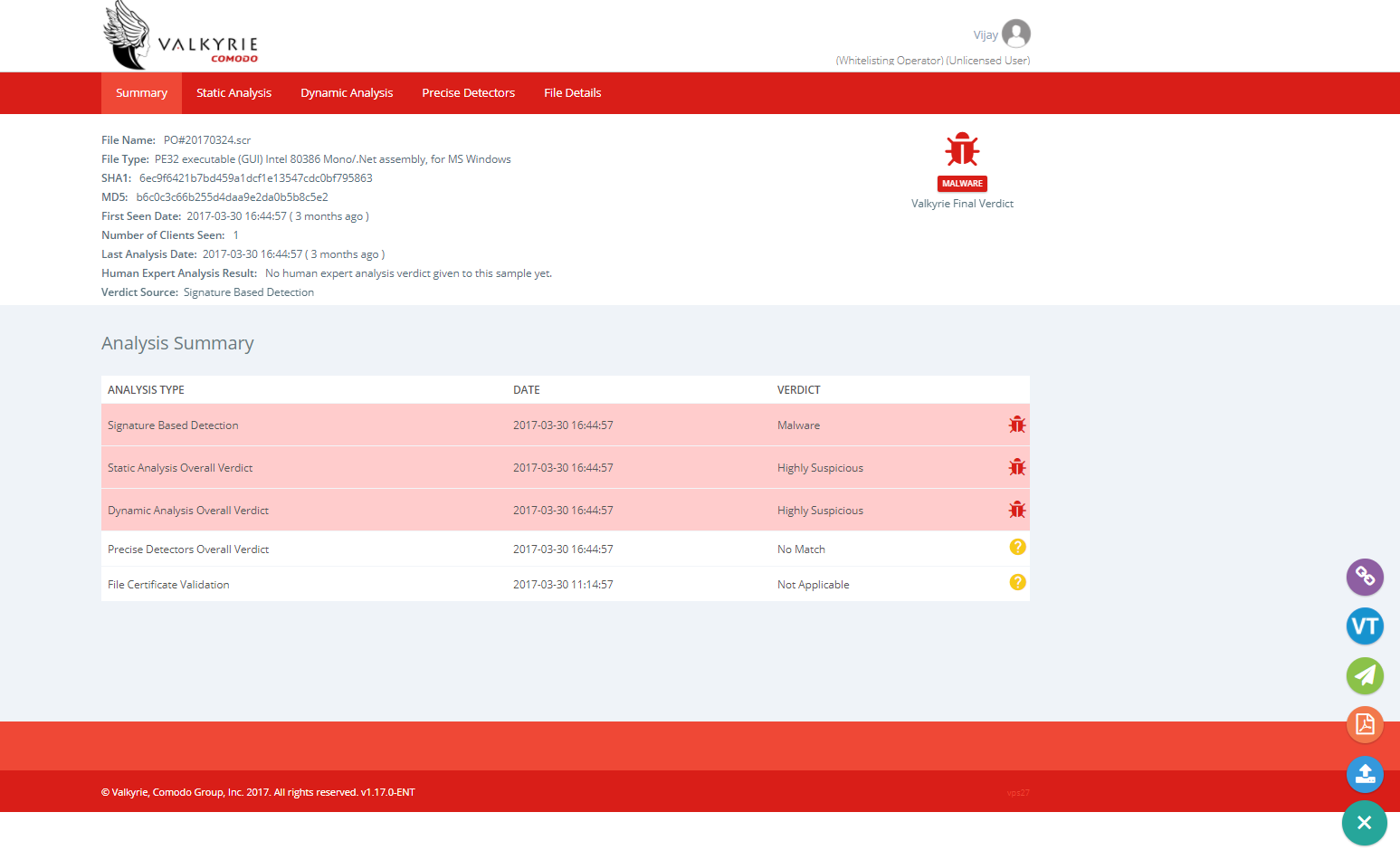The image size is (1400, 860).
Task: Click the ANALYSIS TYPE column header
Action: [x=146, y=390]
